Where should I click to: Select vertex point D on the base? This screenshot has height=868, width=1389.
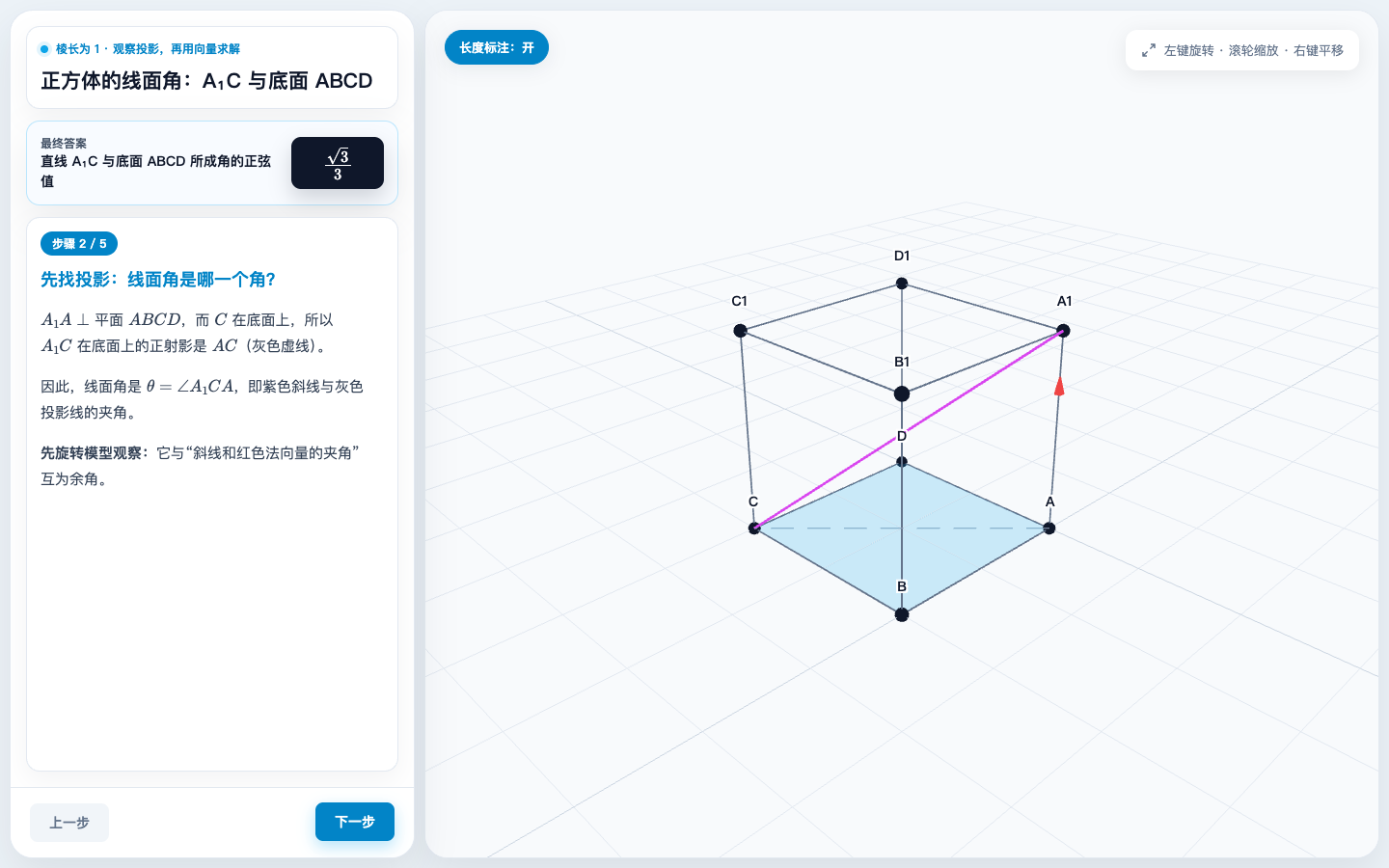coord(902,462)
